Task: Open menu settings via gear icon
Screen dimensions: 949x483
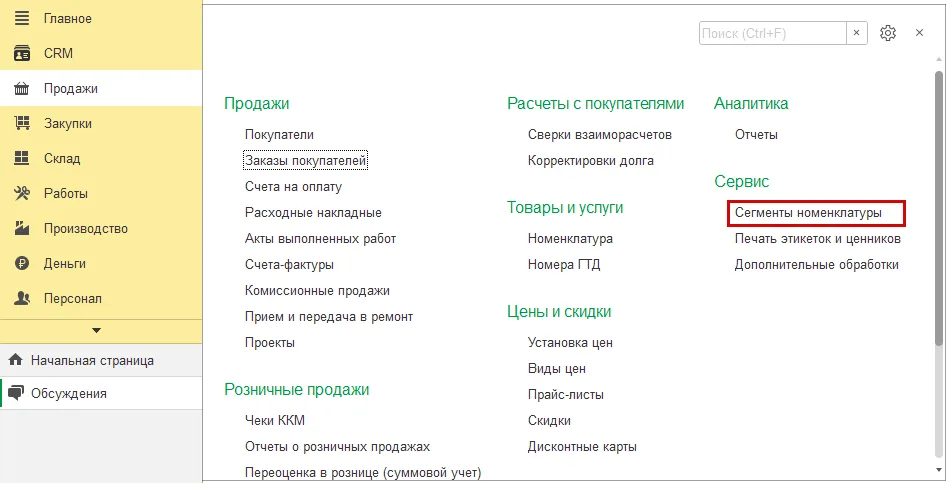Action: (888, 33)
